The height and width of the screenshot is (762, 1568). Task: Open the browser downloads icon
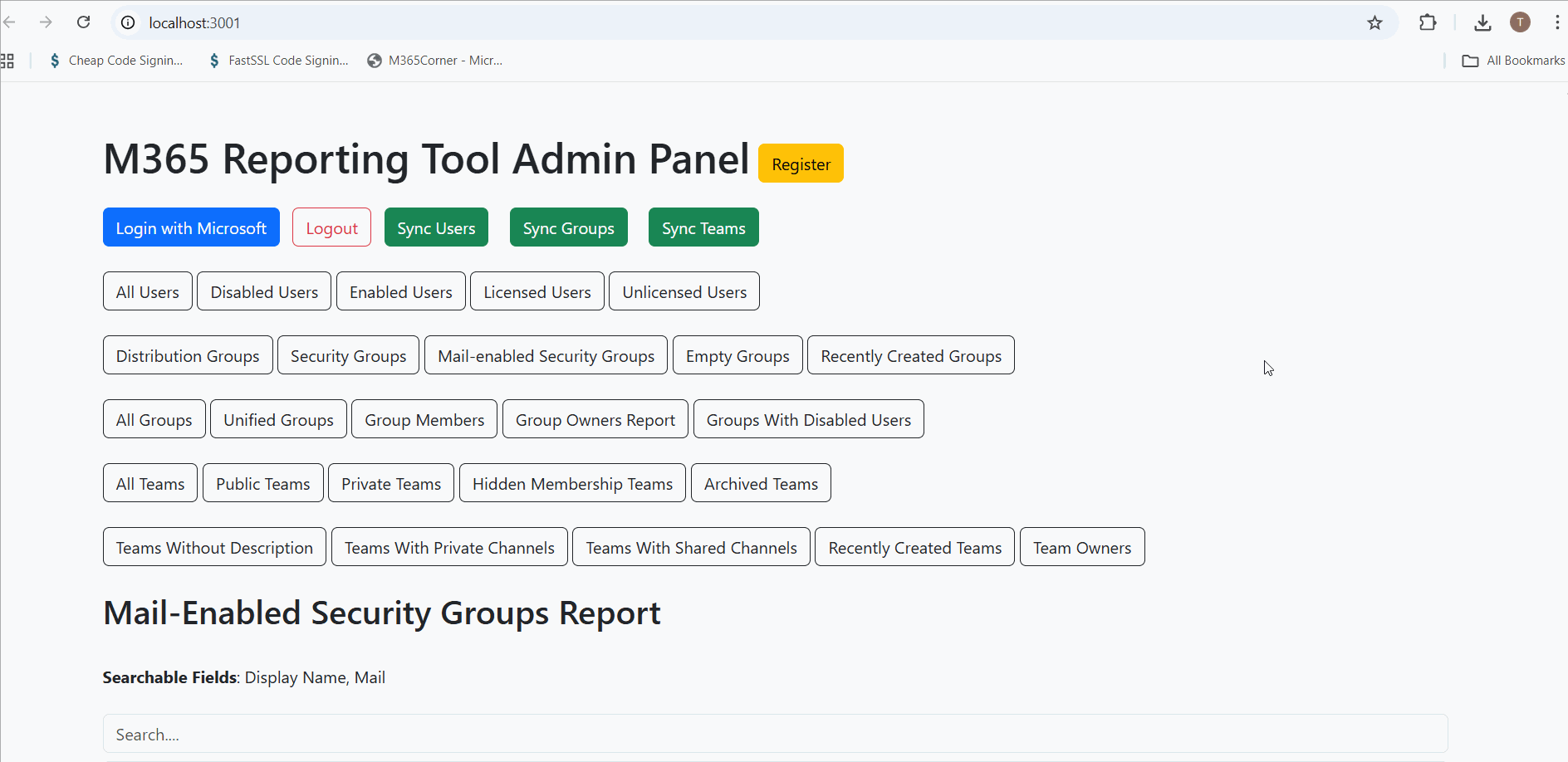pyautogui.click(x=1482, y=22)
